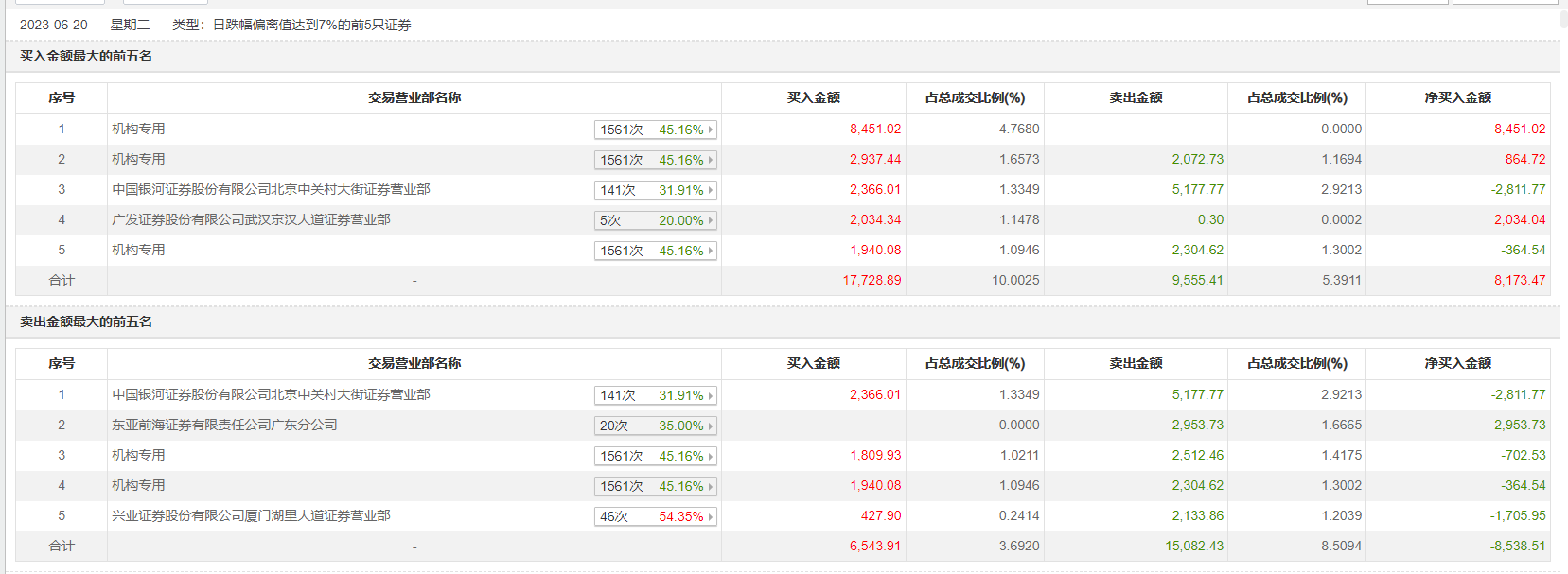The height and width of the screenshot is (574, 1568).
Task: Click 买入金额 header in the sell table
Action: point(813,363)
